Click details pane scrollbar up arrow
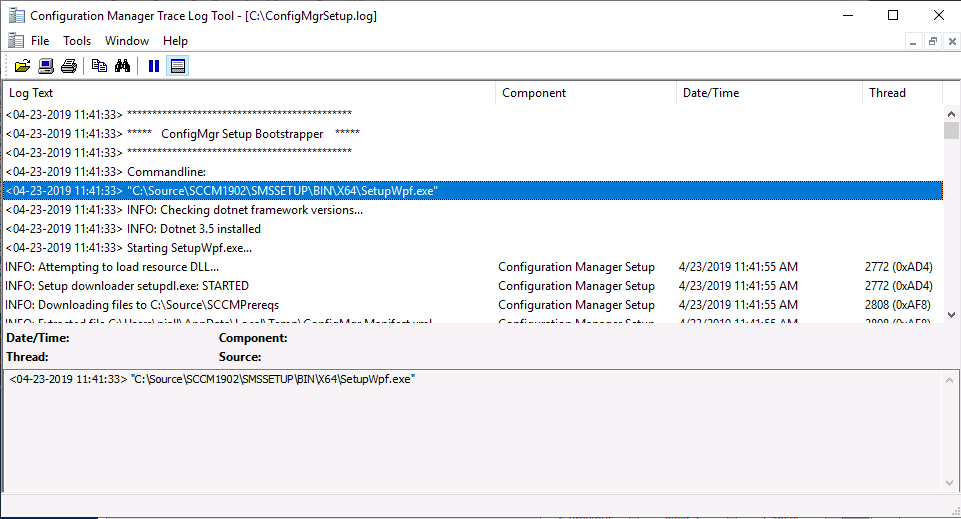This screenshot has height=519, width=961. point(949,380)
